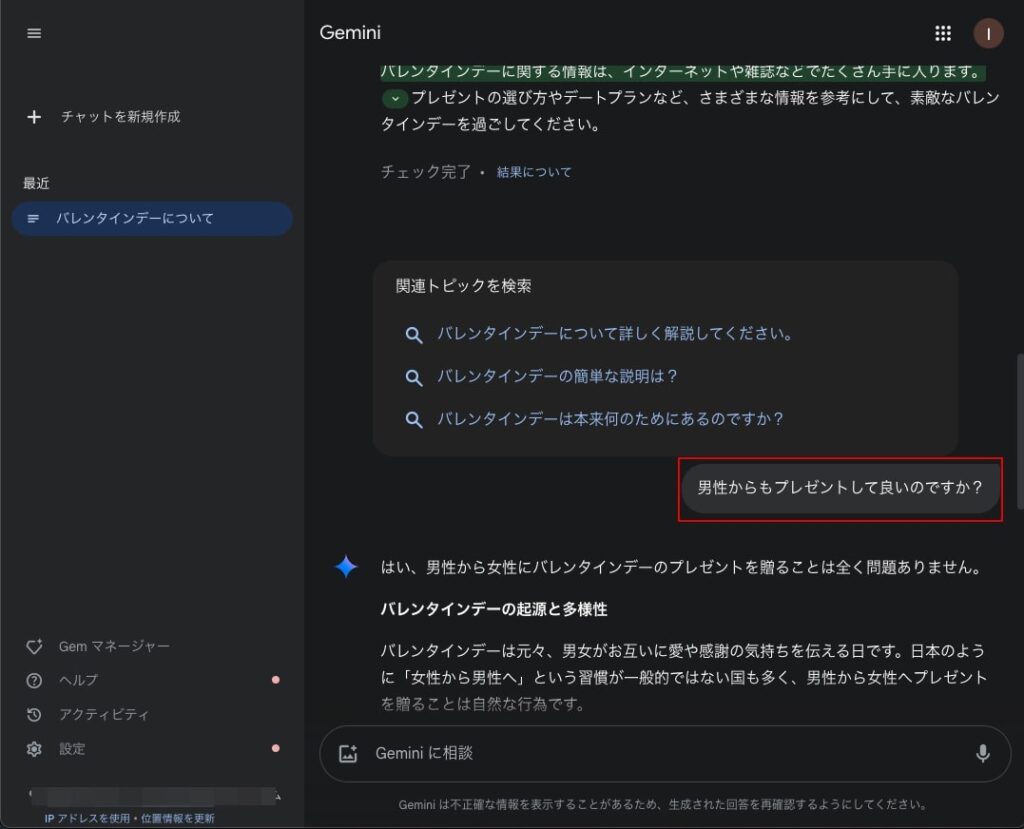Click search icon beside 本来何のために suggestion
1024x829 pixels.
point(413,419)
